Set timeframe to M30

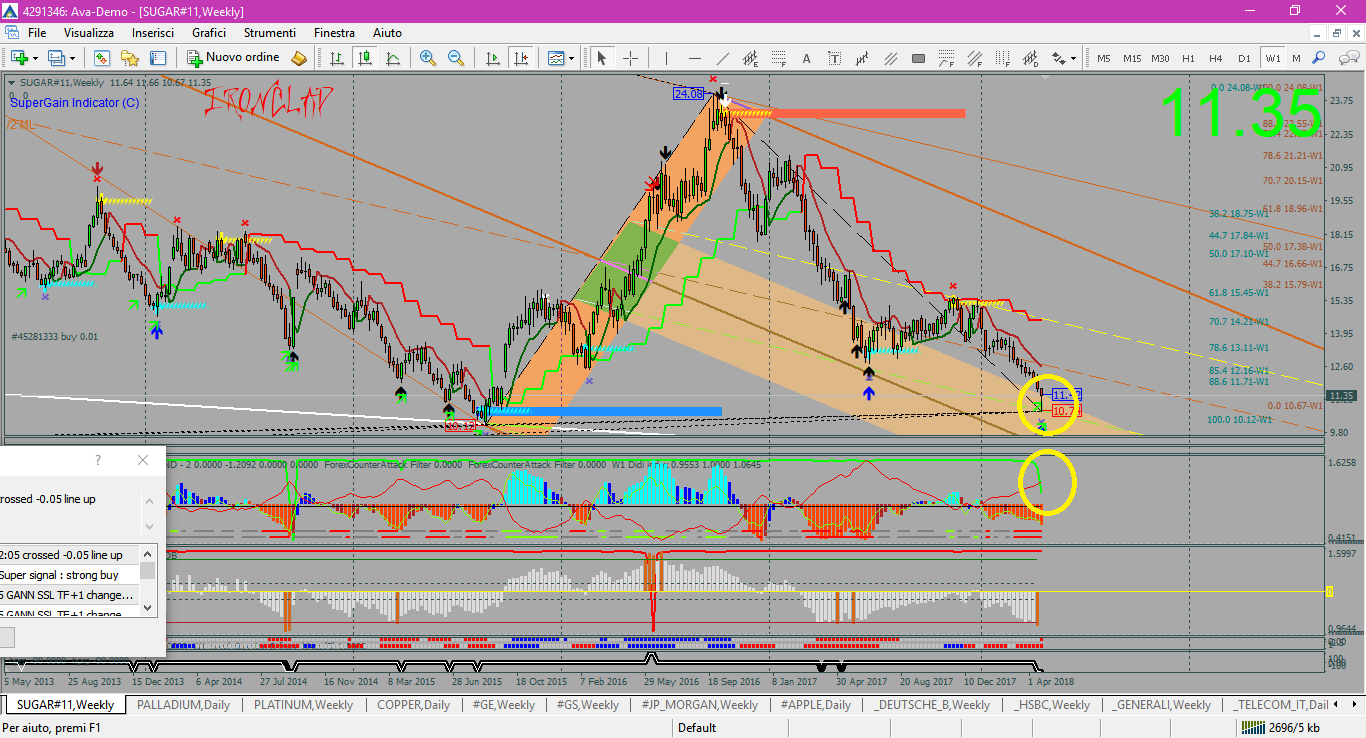point(1160,58)
